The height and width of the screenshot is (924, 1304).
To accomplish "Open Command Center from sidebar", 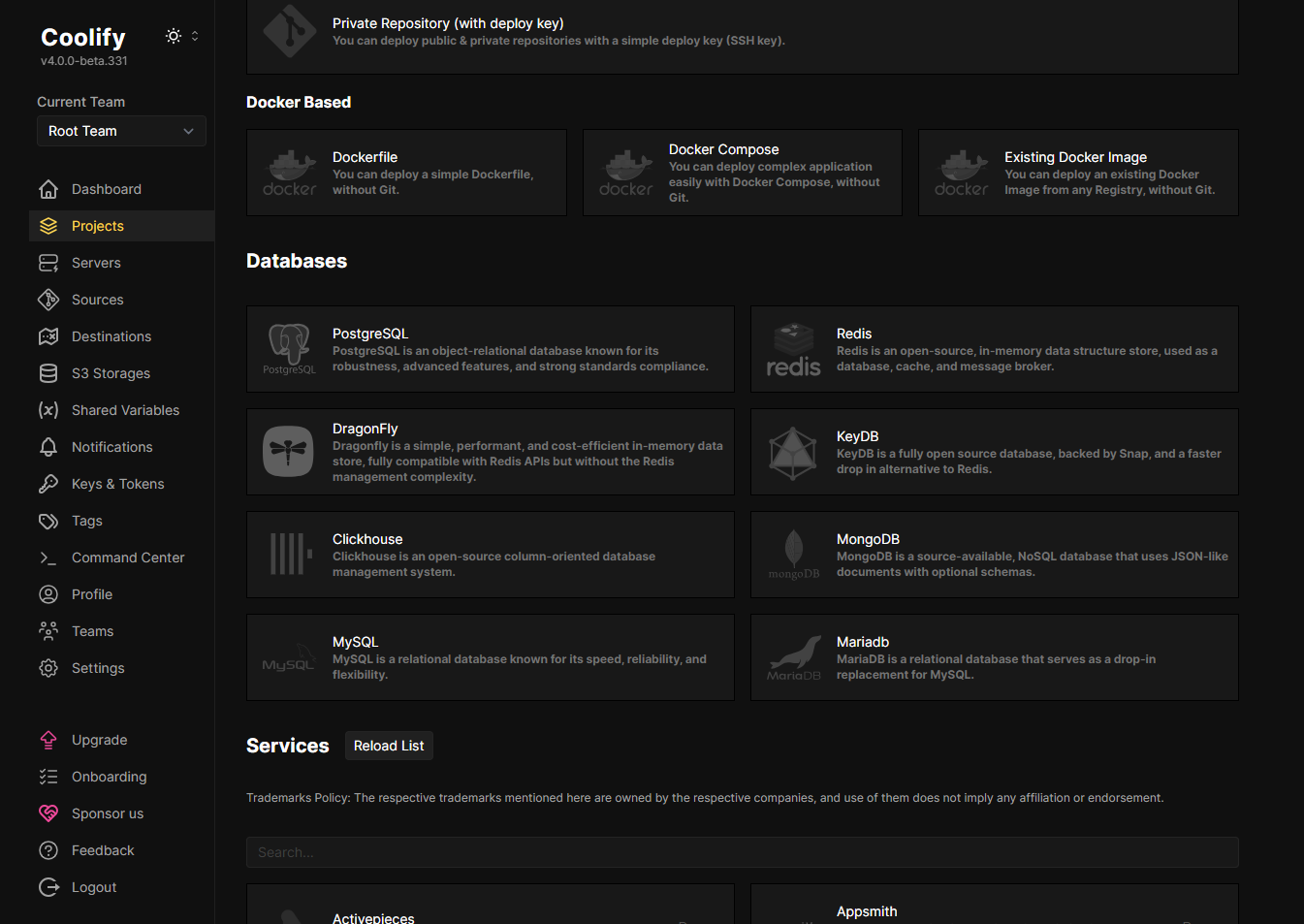I will click(x=127, y=558).
